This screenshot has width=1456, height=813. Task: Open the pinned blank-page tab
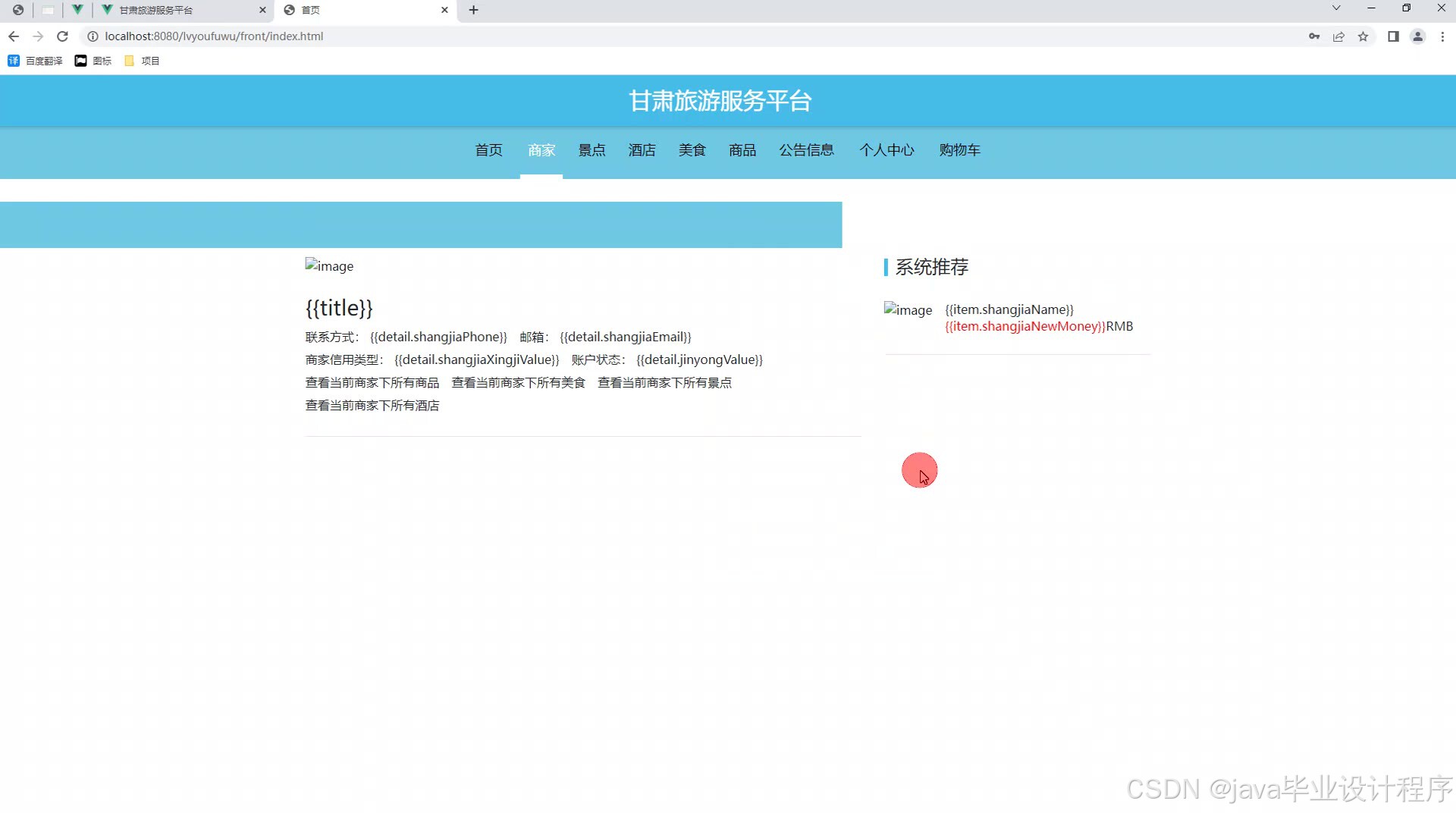48,10
